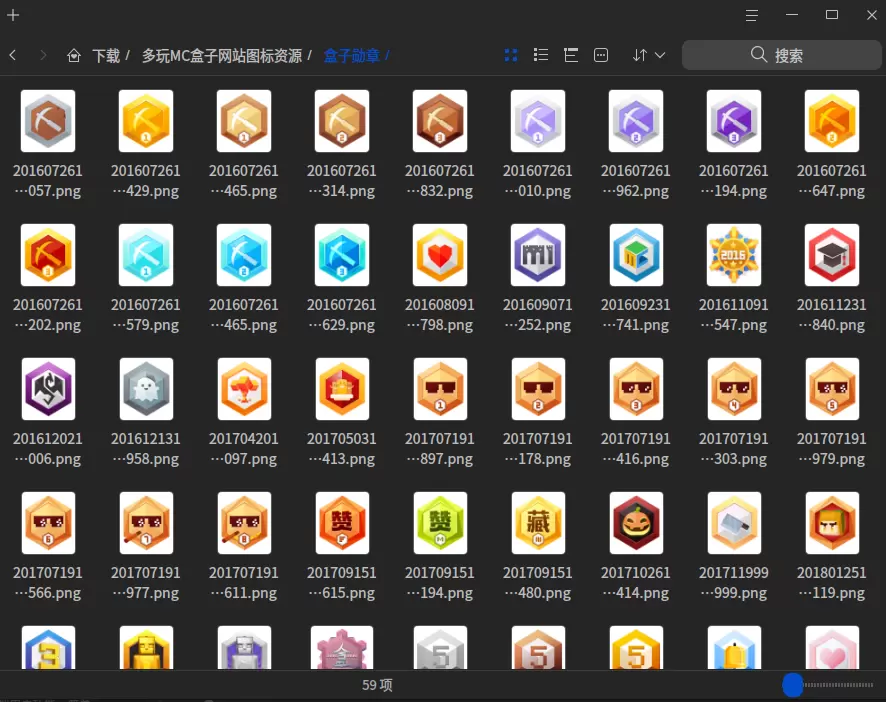
Task: Select gold pickaxe badge …429.png
Action: 146,121
